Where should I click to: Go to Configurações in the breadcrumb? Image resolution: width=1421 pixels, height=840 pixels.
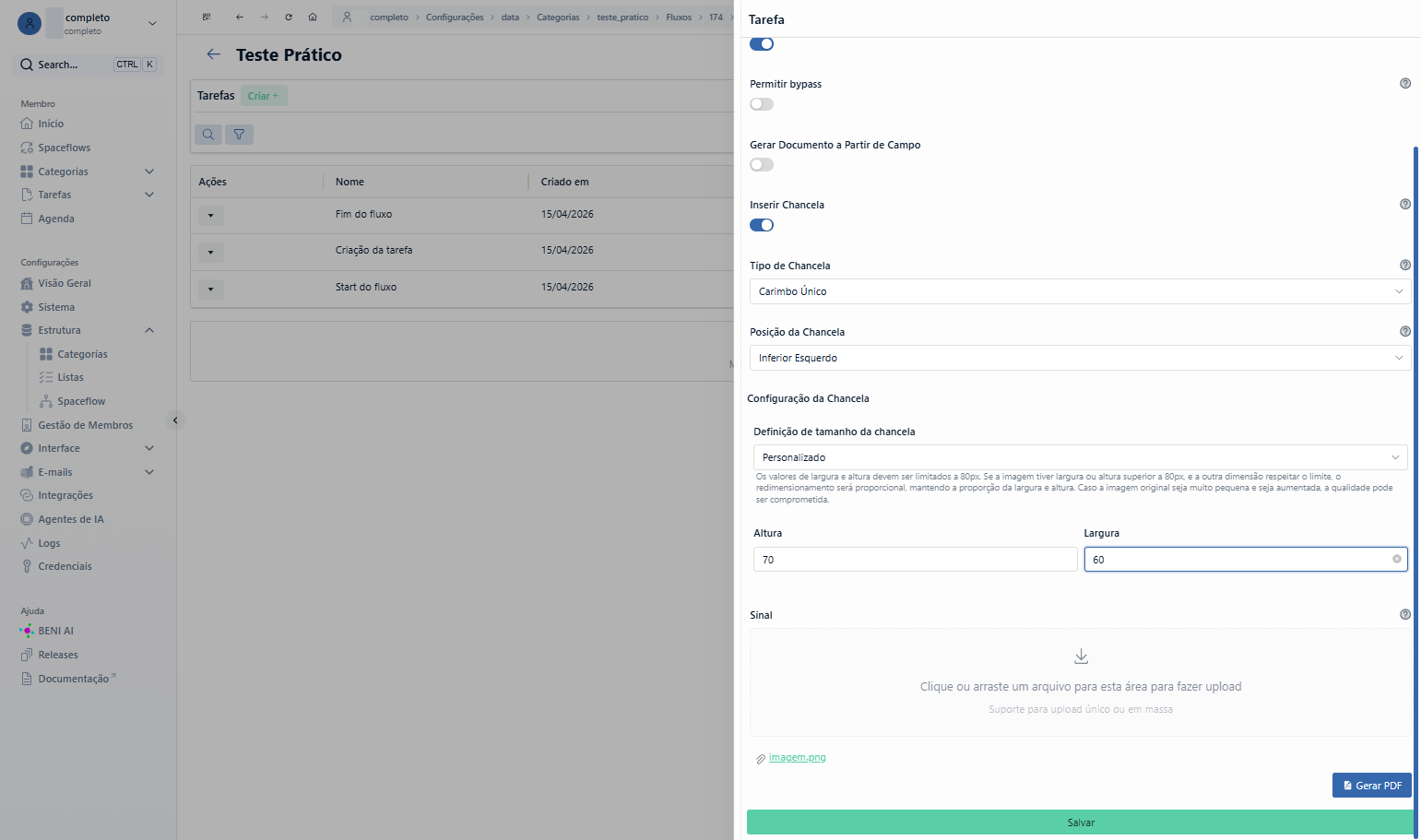click(455, 18)
